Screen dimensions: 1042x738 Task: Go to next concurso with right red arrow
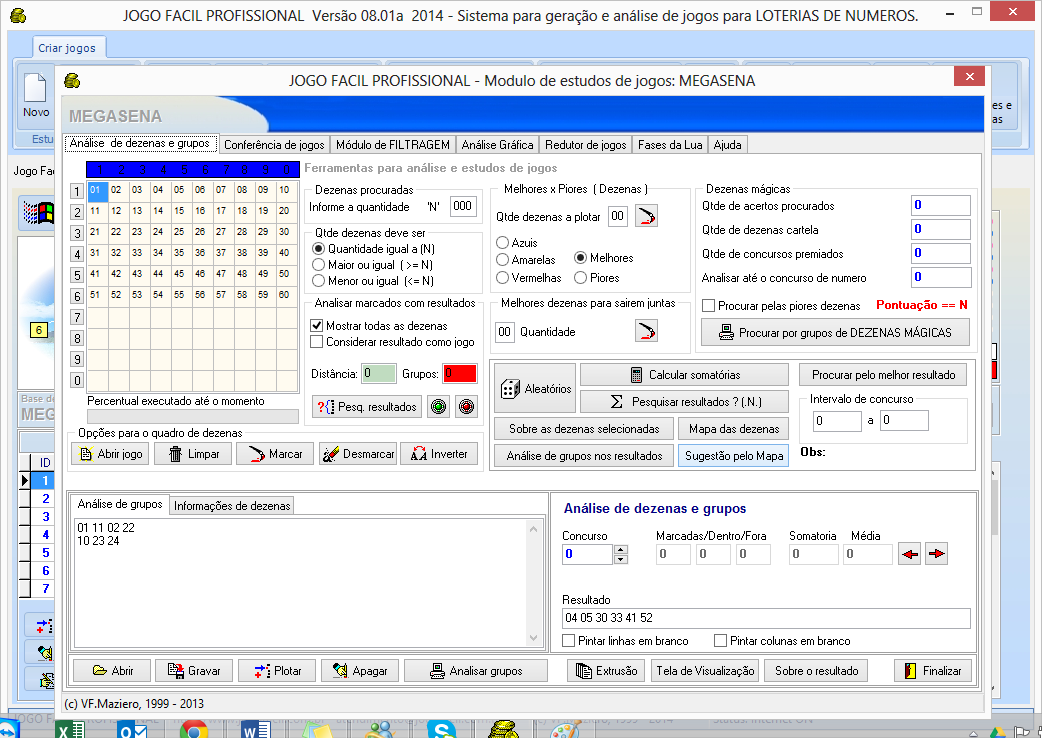[936, 554]
